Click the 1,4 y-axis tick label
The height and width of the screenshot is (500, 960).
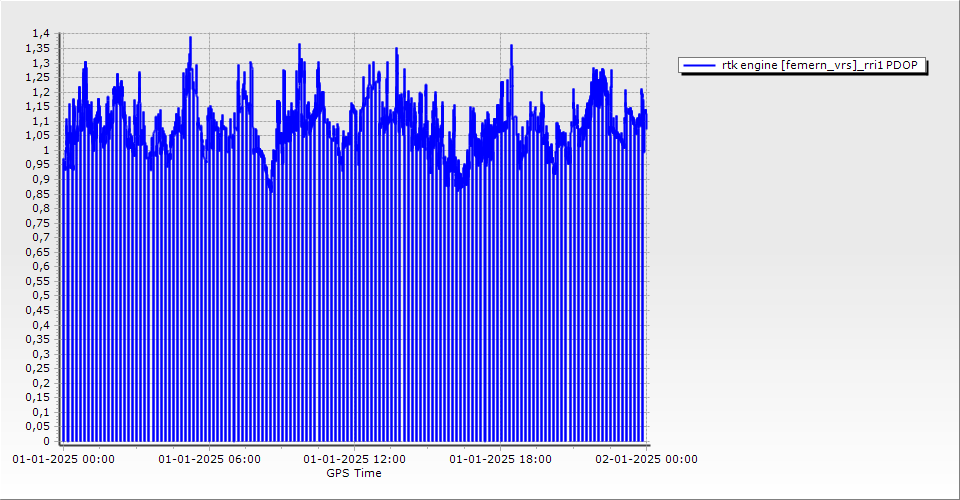pos(40,34)
